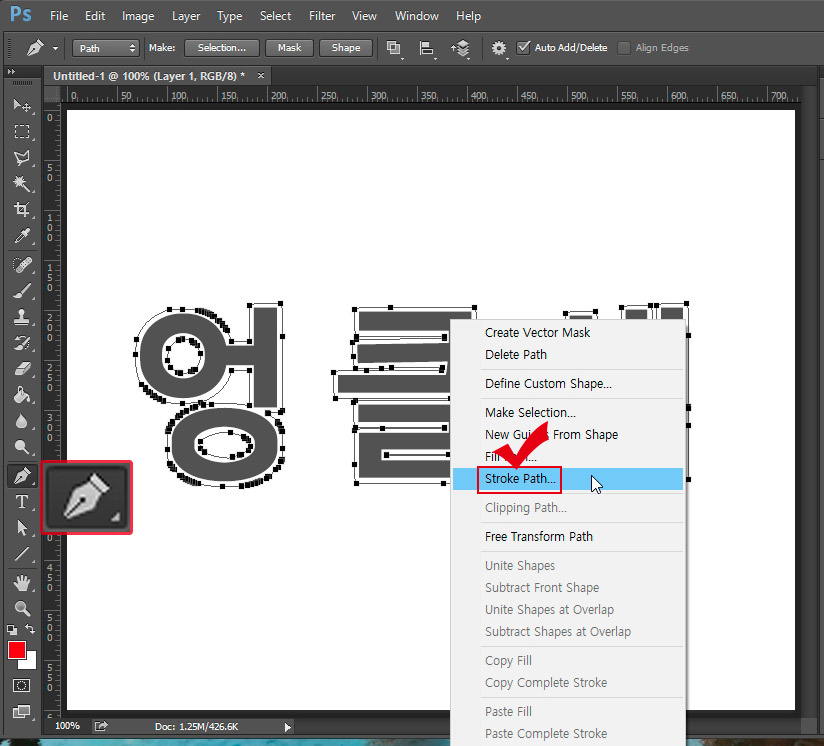Click the Make Shape button
The image size is (824, 746).
coord(346,48)
